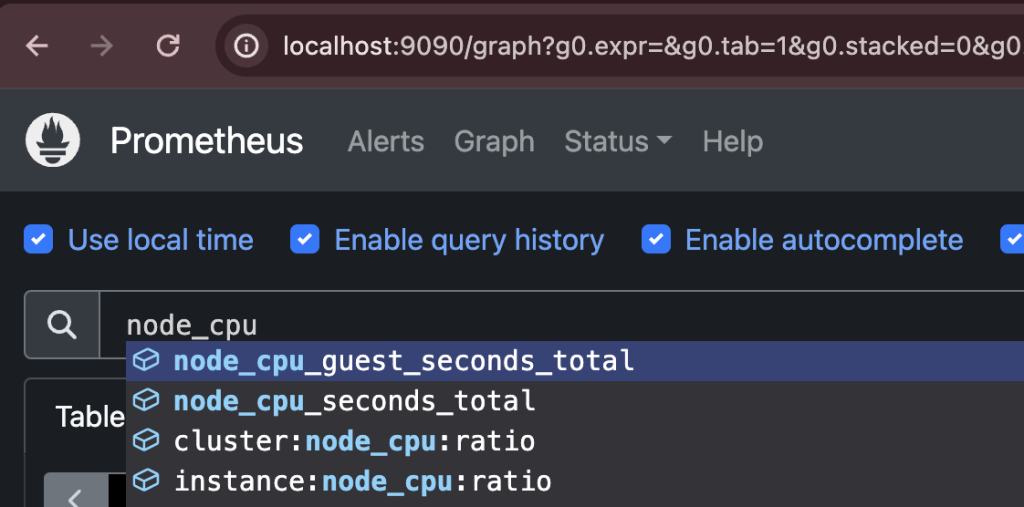This screenshot has width=1024, height=507.
Task: Reload the current page
Action: pos(169,46)
